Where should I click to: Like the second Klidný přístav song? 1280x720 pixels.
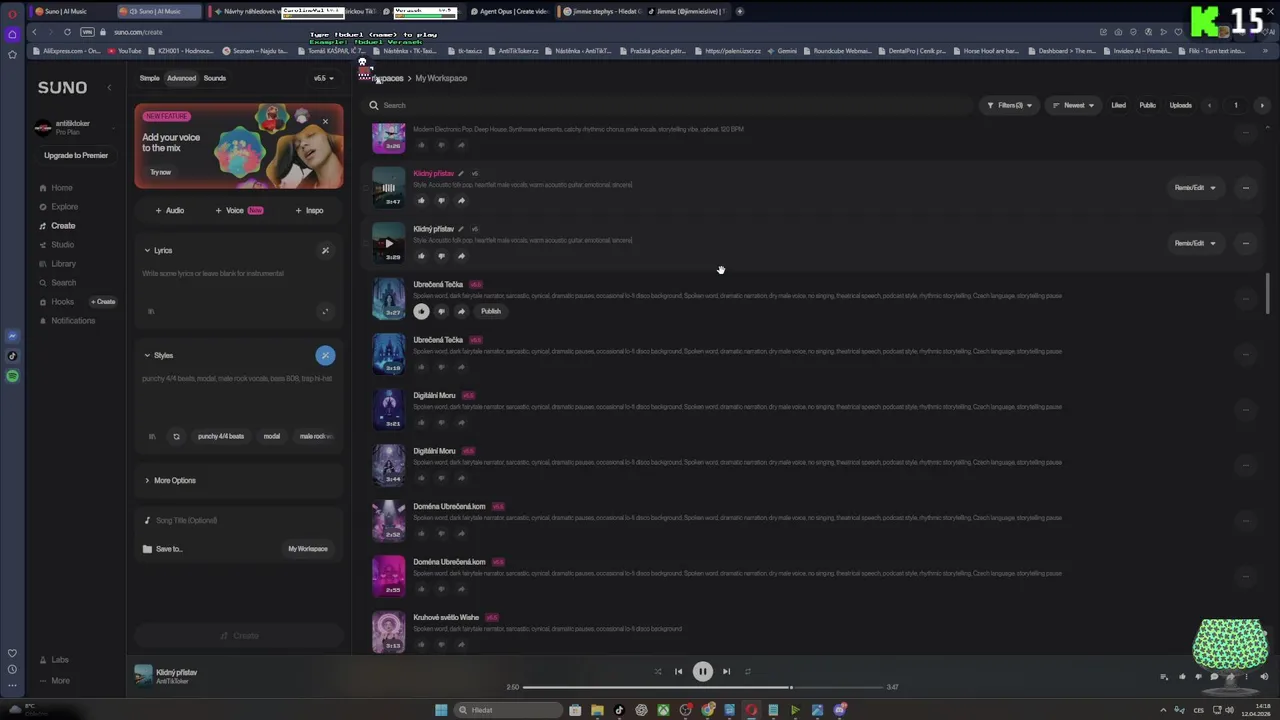click(x=421, y=256)
